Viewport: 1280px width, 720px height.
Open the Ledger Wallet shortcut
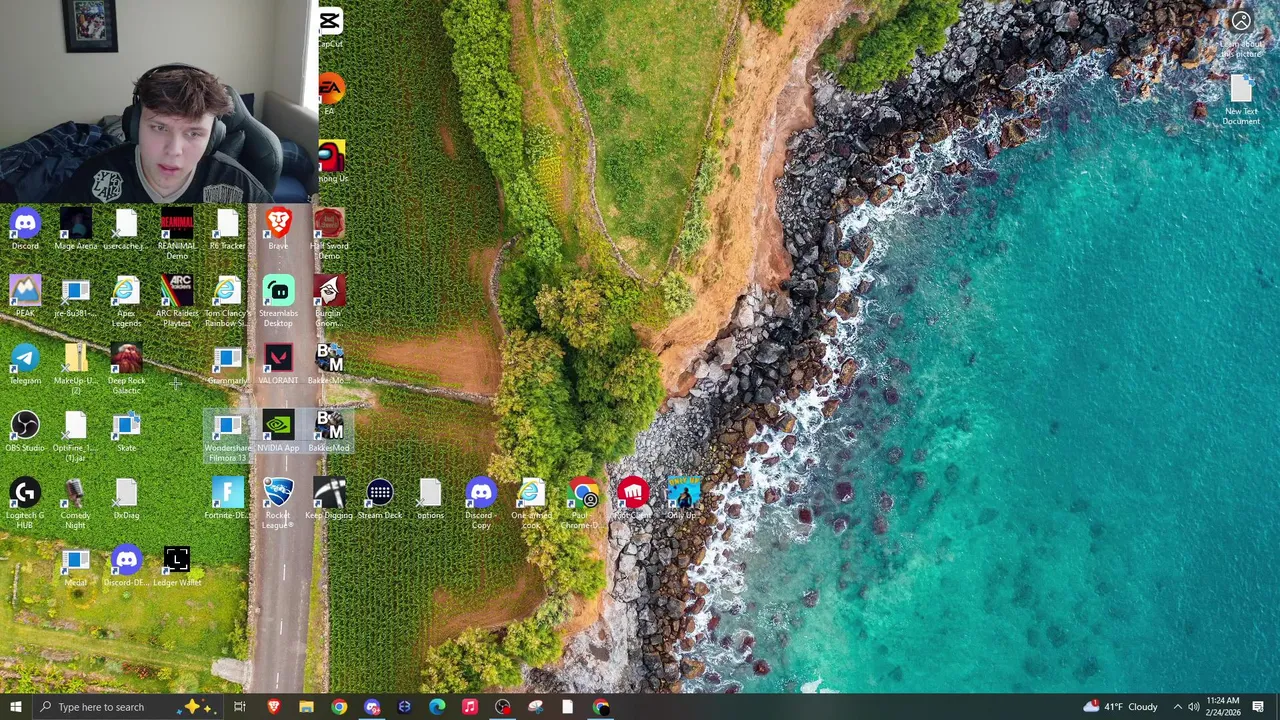177,566
